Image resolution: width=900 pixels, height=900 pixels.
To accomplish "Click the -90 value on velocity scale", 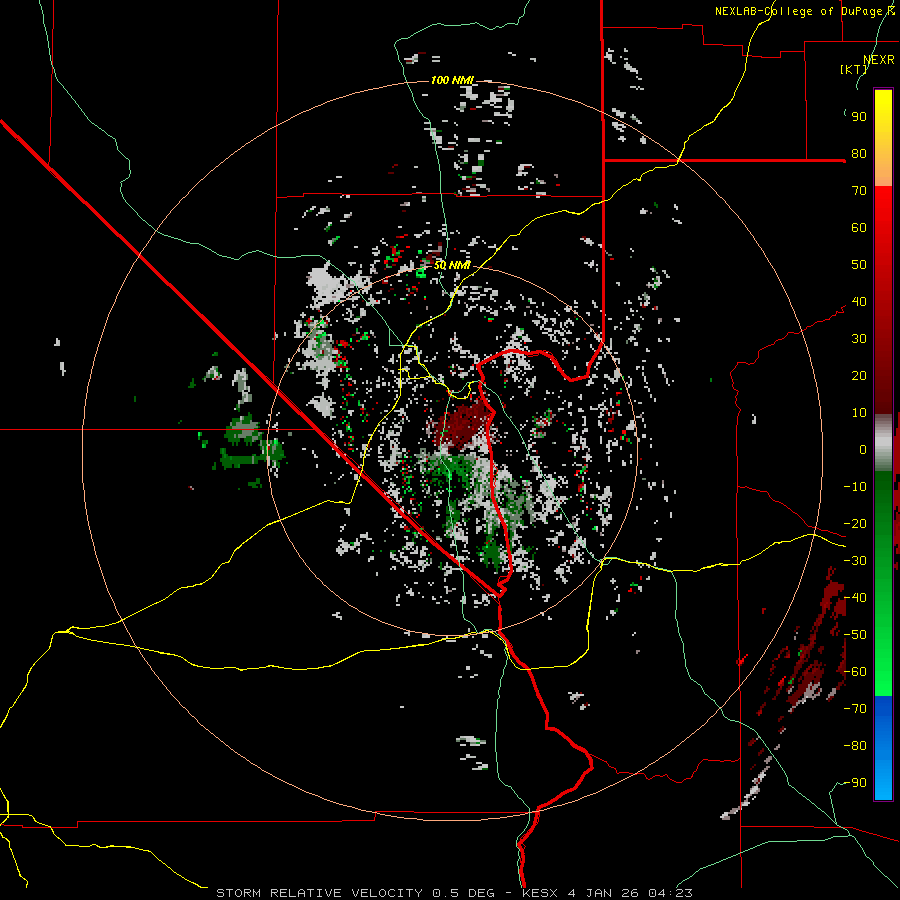I will pos(855,783).
